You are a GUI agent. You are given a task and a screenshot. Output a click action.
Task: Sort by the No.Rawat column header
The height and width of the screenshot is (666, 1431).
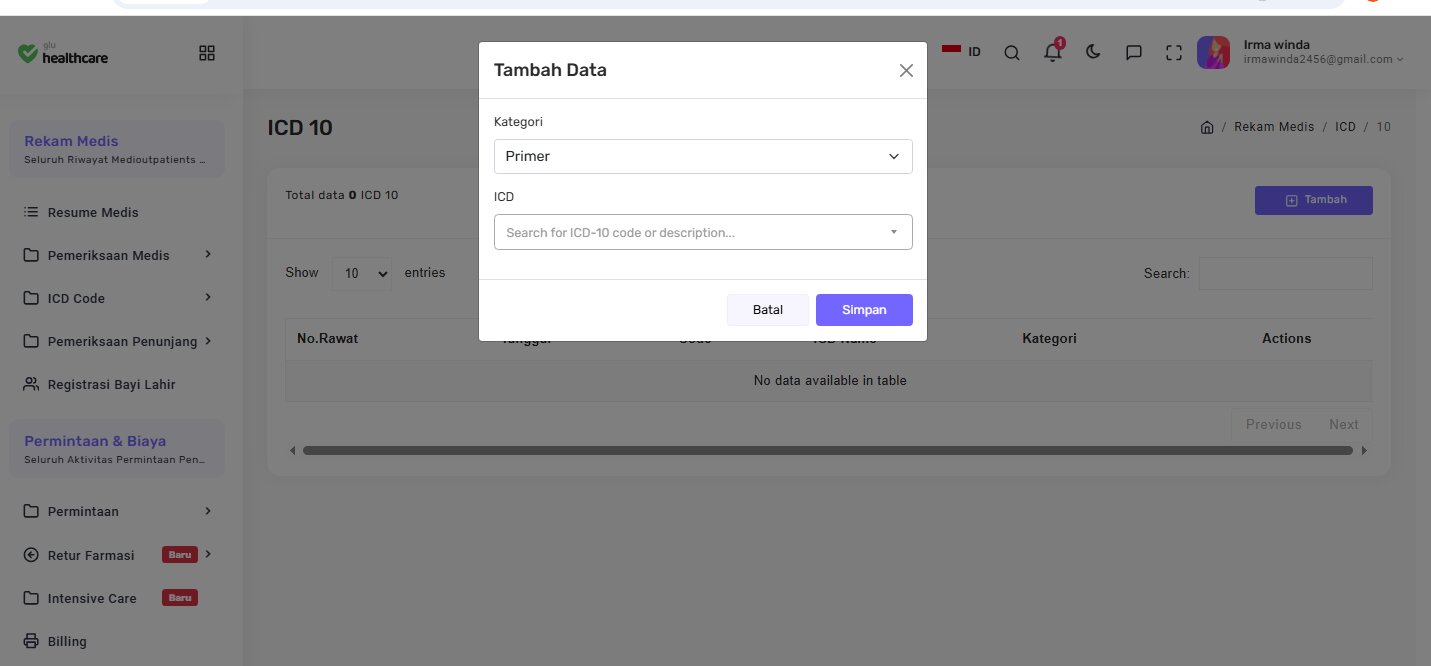[327, 338]
